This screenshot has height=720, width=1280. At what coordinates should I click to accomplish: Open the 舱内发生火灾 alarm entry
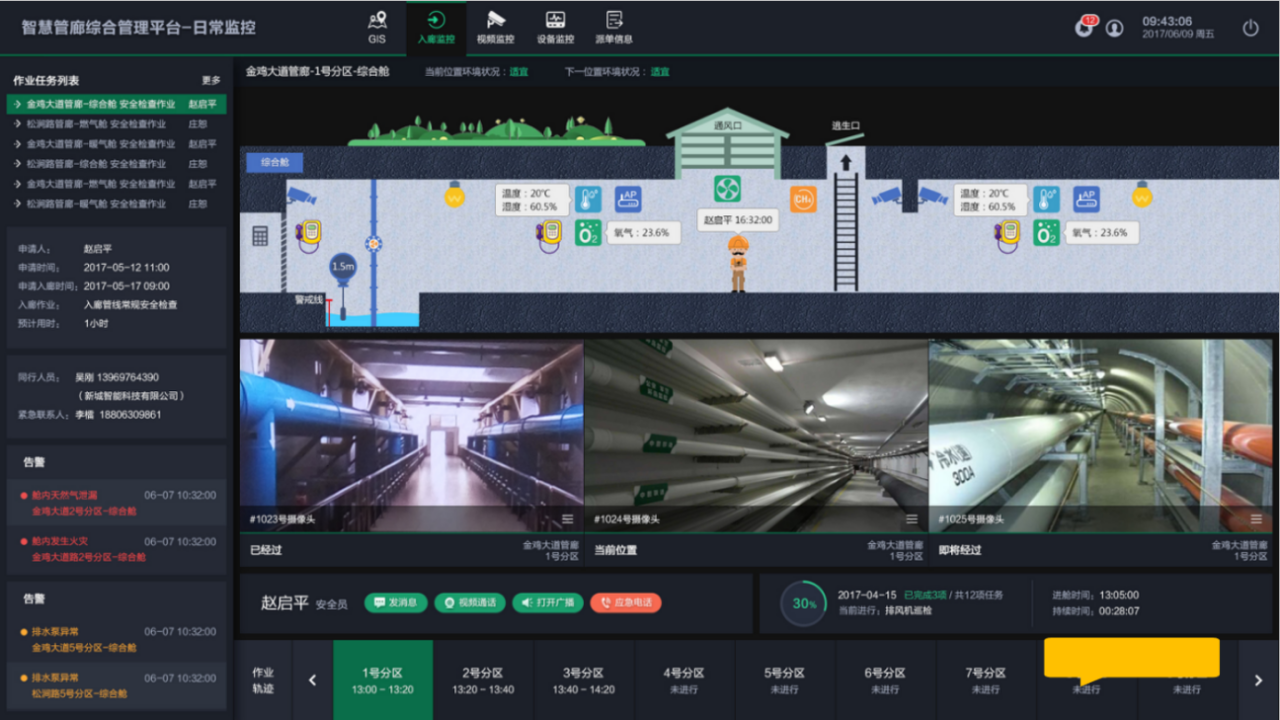(x=117, y=549)
